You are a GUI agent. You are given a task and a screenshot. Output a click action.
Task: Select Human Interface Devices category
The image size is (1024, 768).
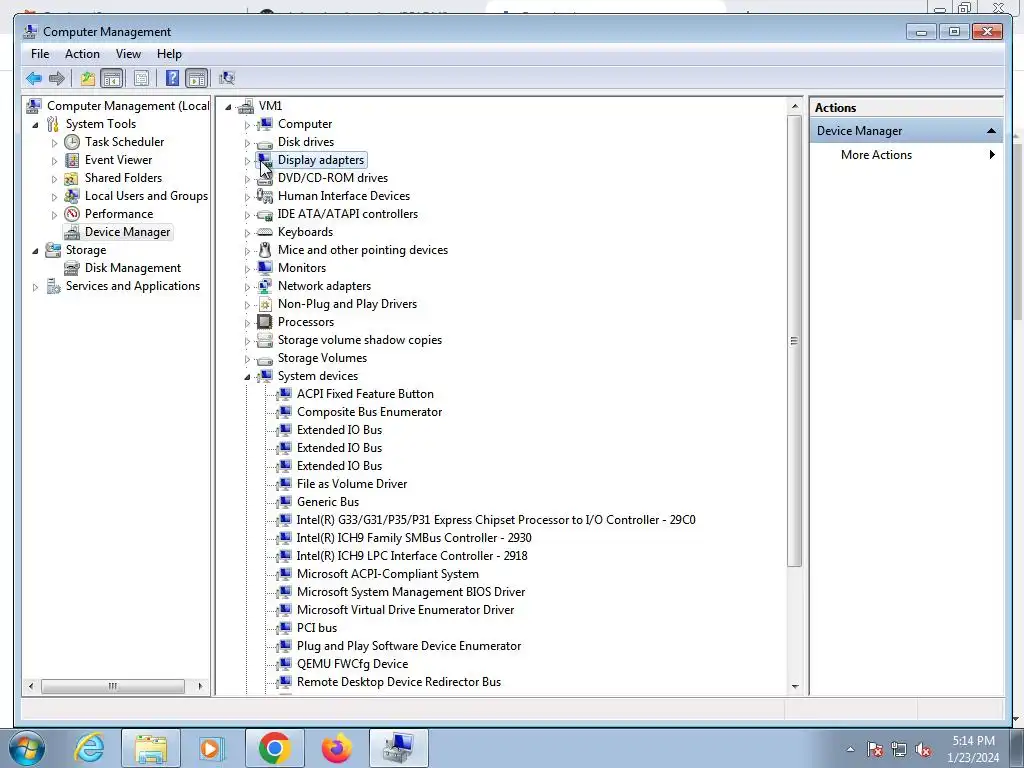click(344, 196)
